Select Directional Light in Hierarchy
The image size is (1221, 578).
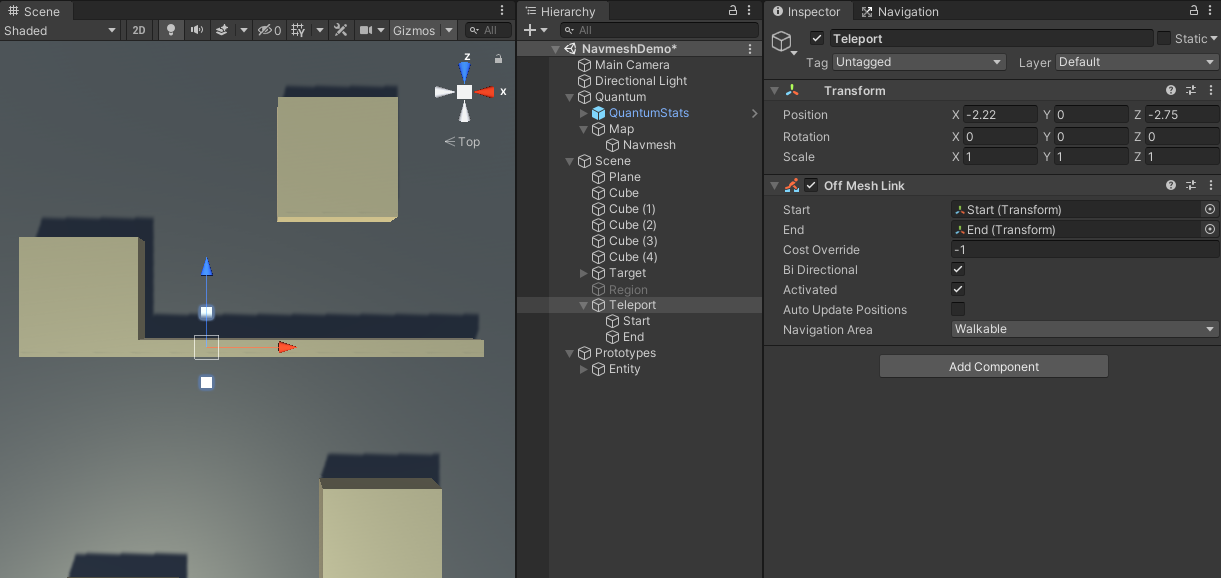tap(641, 81)
